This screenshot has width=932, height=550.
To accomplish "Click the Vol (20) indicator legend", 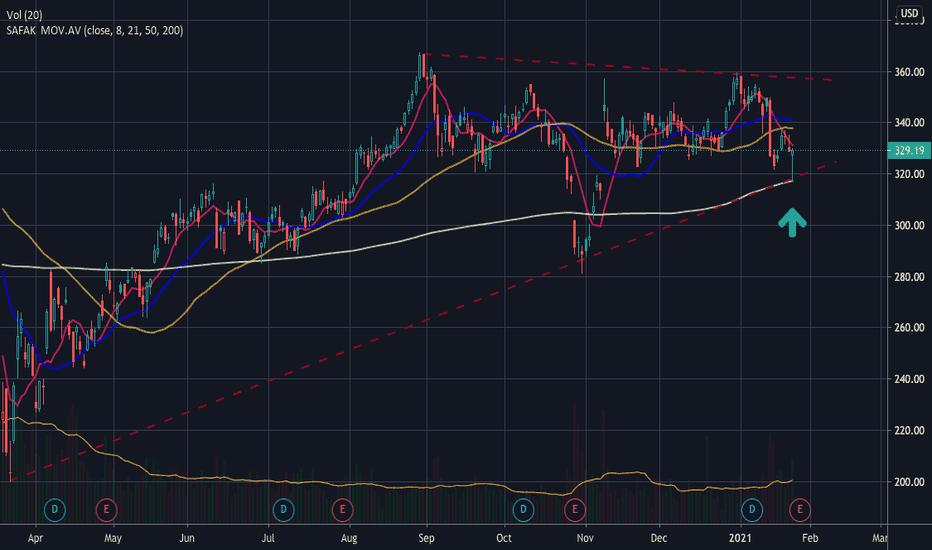I will [x=24, y=15].
